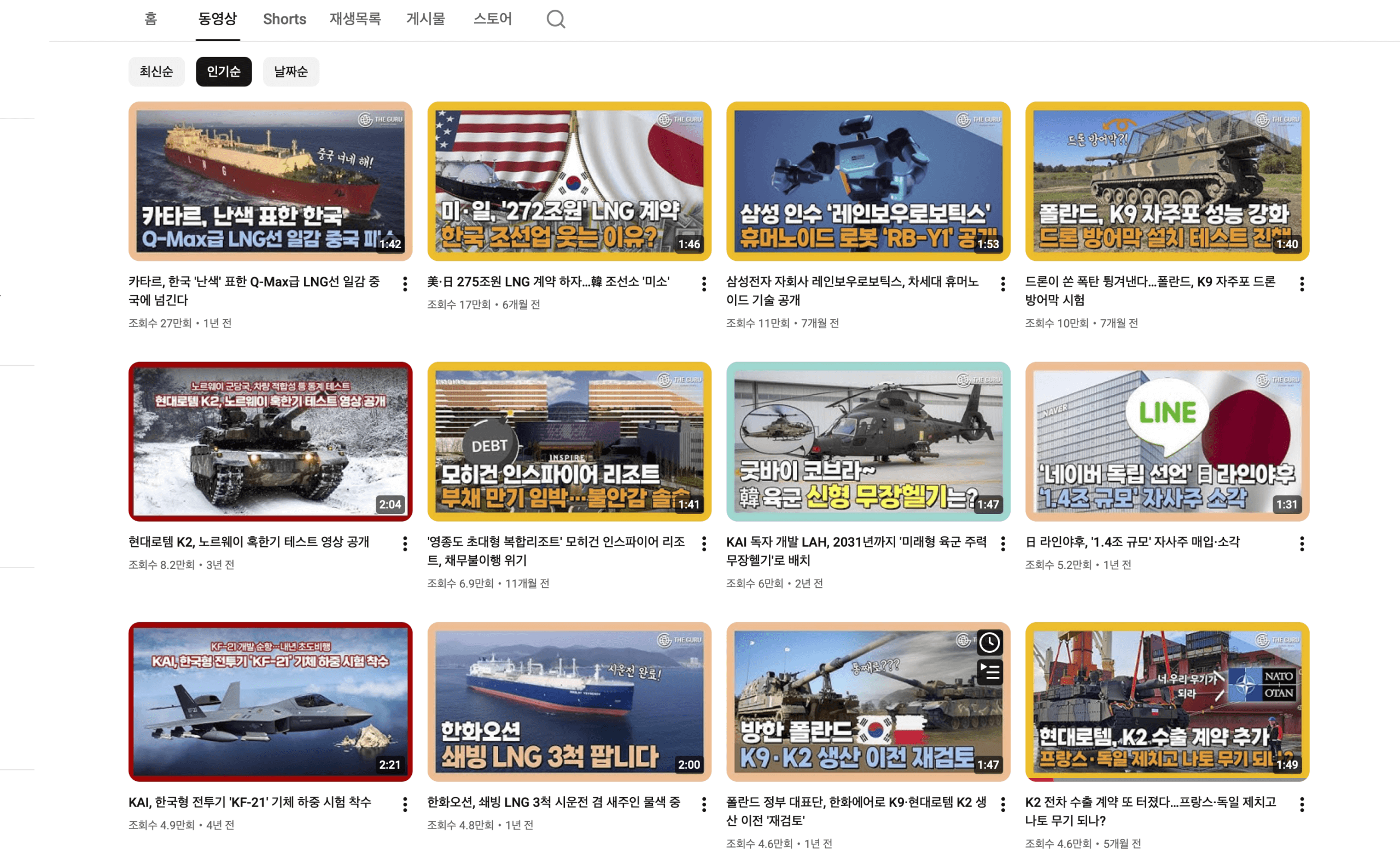Open the 모히건 인스파이어 리조트 thumbnail
1400x853 pixels.
(569, 441)
